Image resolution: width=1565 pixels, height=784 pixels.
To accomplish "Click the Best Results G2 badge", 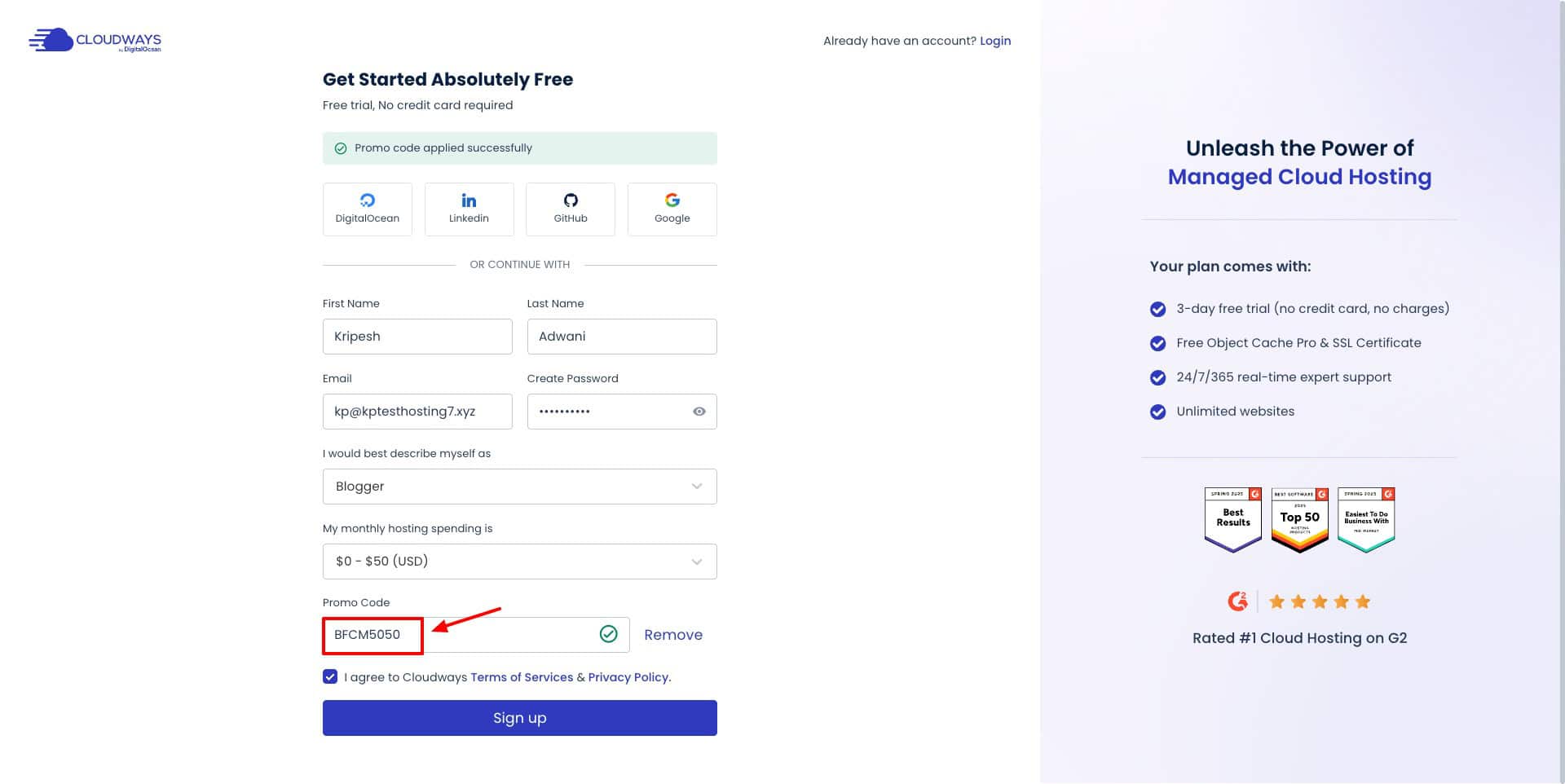I will tap(1232, 519).
